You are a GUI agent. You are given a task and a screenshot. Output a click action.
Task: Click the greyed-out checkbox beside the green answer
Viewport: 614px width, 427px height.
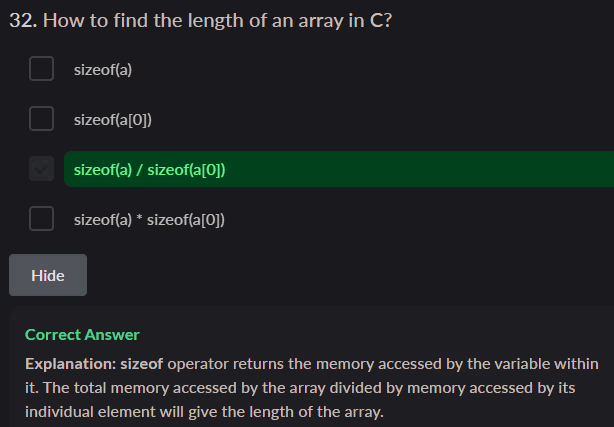[x=41, y=169]
